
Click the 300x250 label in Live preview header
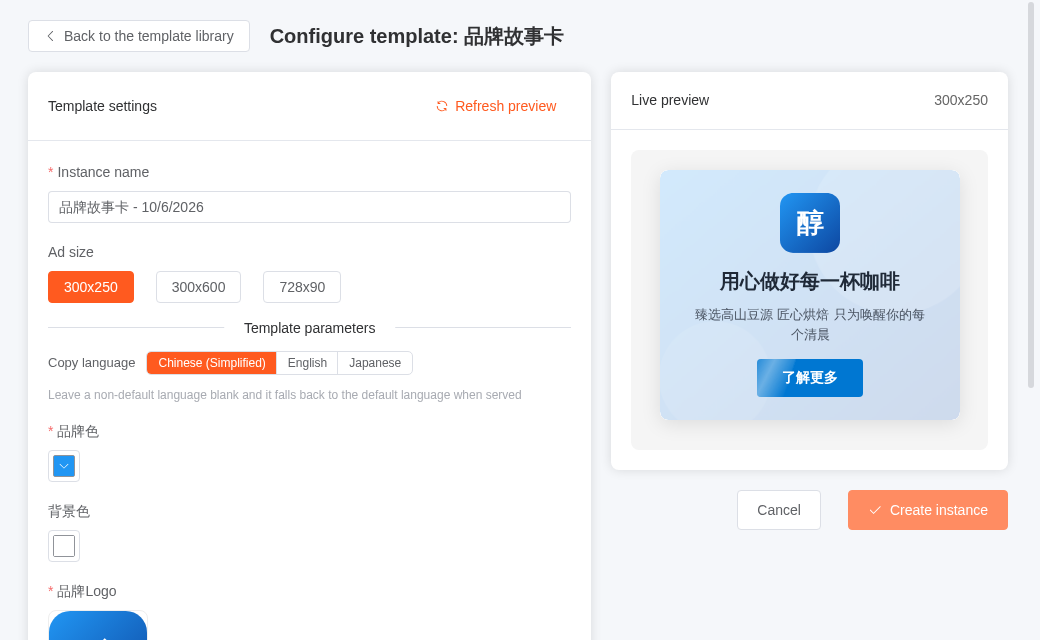[x=960, y=100]
